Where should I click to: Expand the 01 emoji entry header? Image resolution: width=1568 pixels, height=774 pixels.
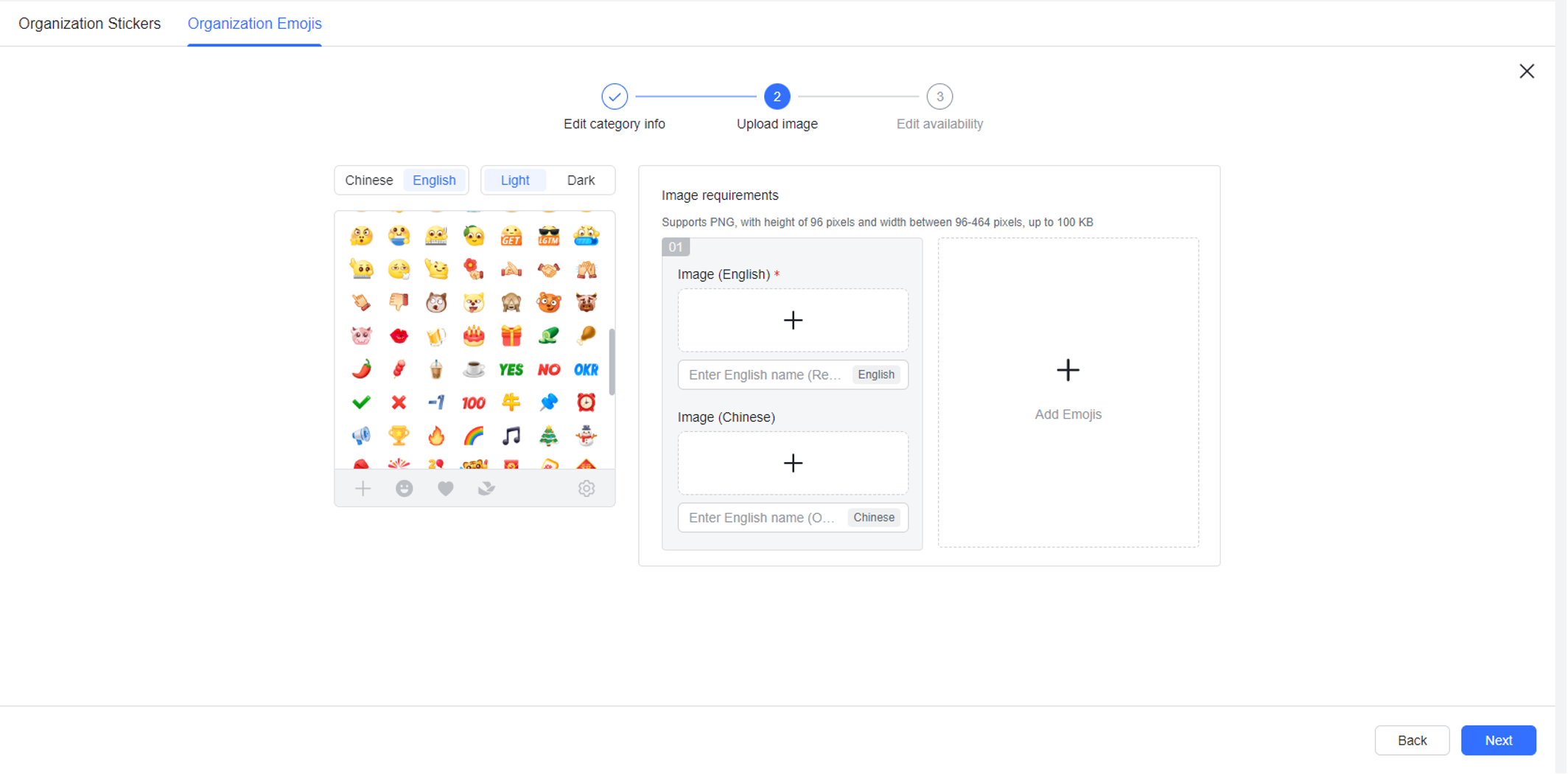(675, 247)
